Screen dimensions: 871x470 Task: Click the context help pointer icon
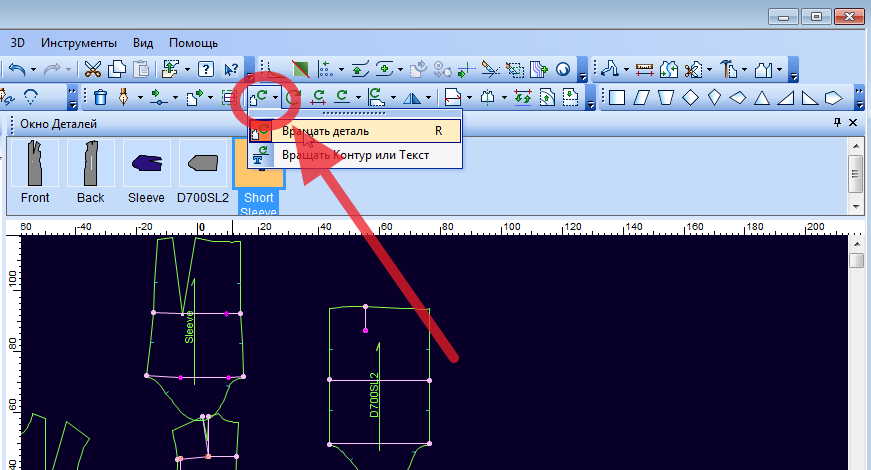coord(231,69)
